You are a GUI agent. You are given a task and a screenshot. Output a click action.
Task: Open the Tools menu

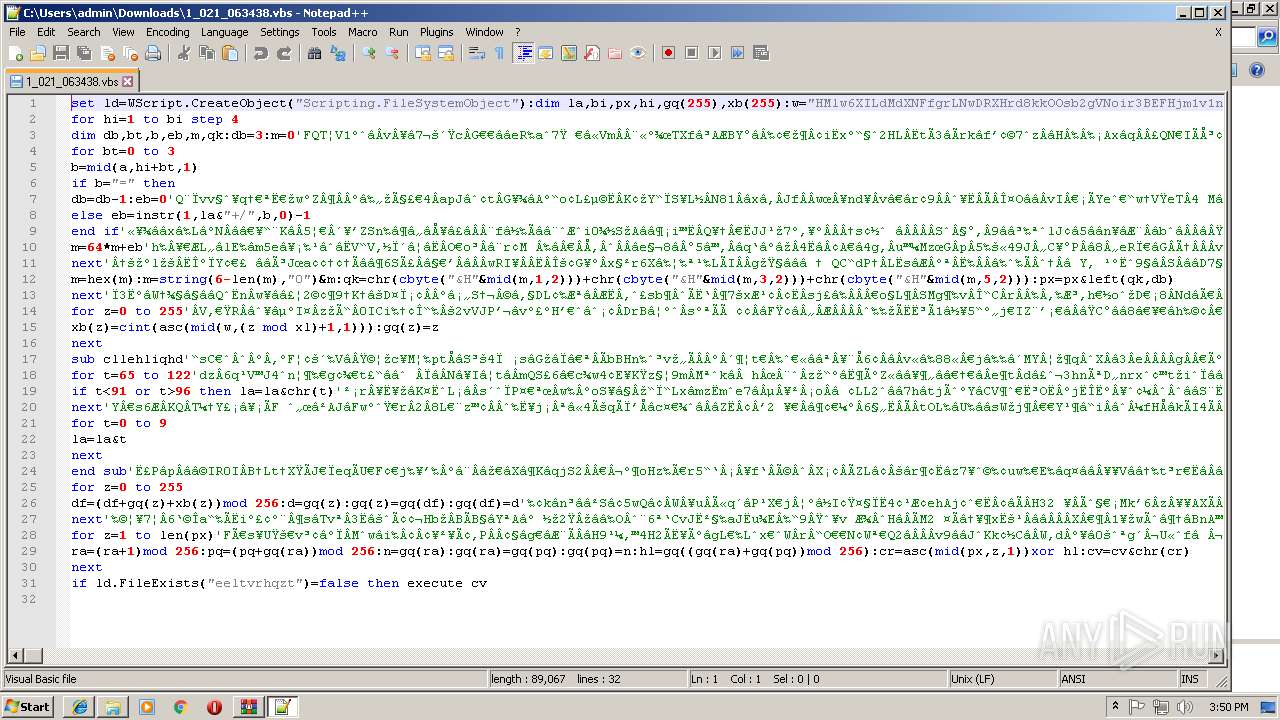coord(324,32)
